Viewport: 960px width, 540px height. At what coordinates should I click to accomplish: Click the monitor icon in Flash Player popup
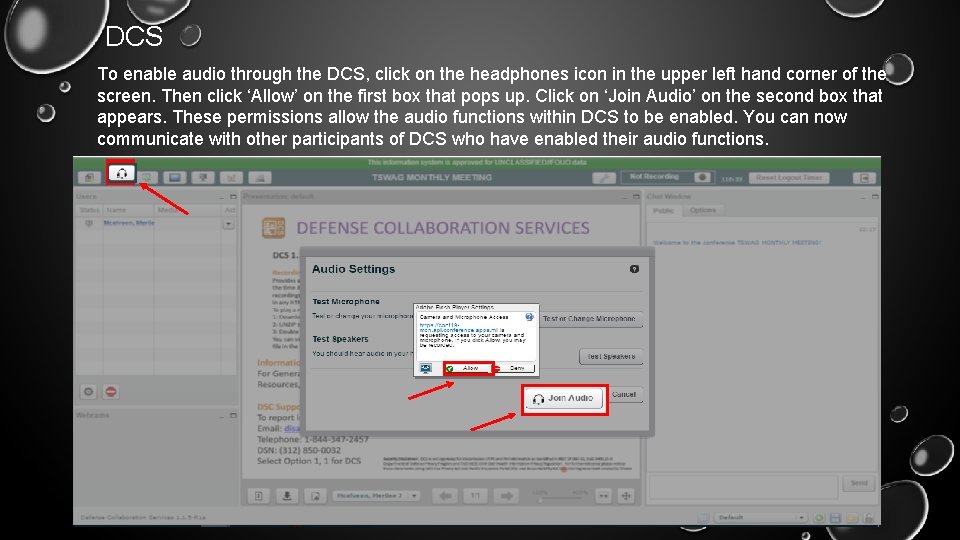pyautogui.click(x=426, y=368)
